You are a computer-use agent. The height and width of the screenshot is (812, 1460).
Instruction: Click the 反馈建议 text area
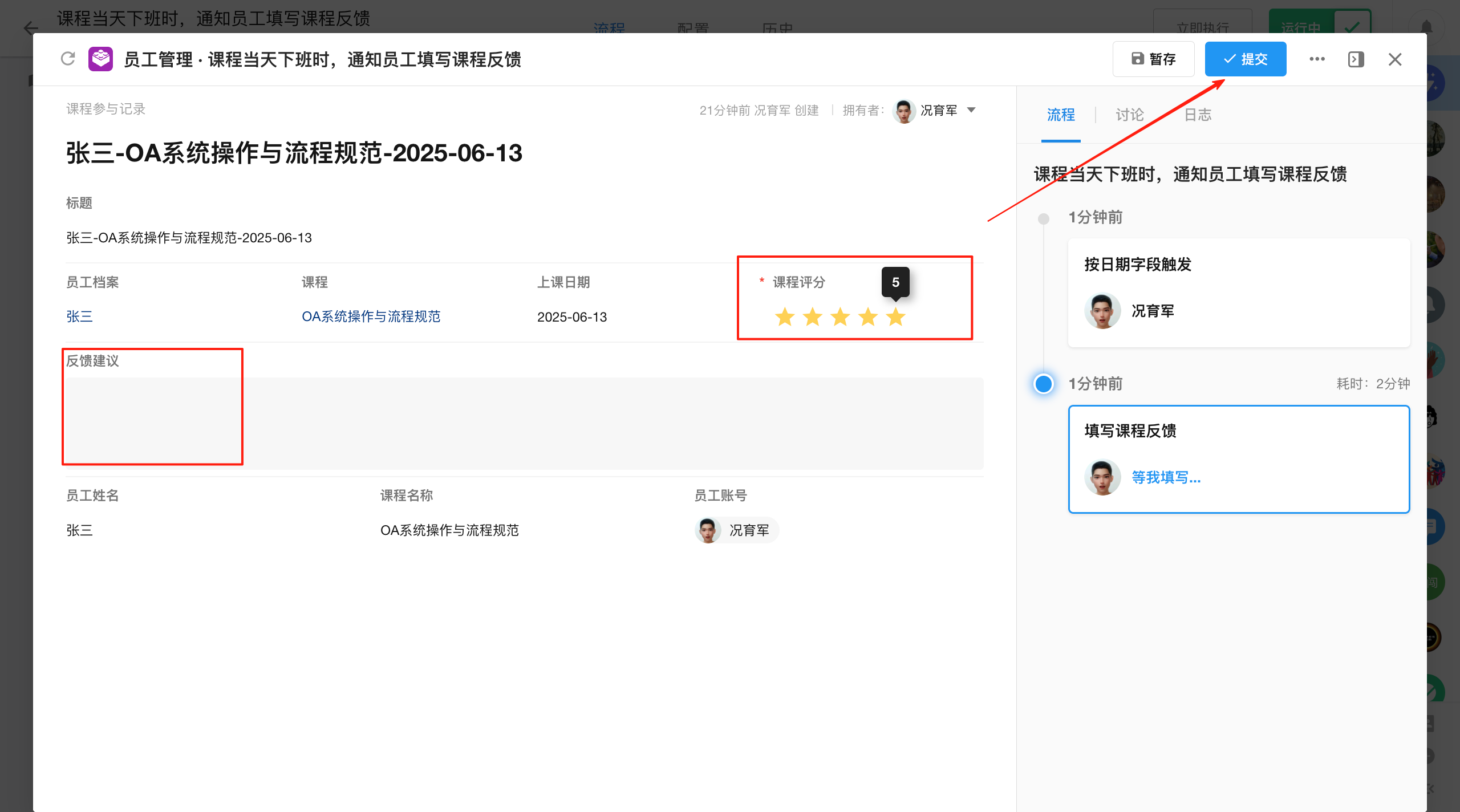[x=525, y=423]
